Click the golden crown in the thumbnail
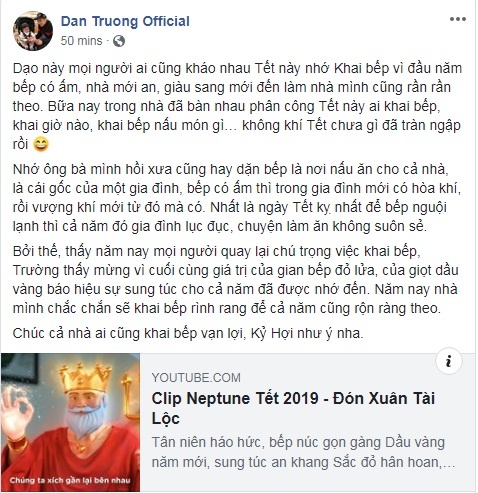The width and height of the screenshot is (478, 493). click(85, 378)
